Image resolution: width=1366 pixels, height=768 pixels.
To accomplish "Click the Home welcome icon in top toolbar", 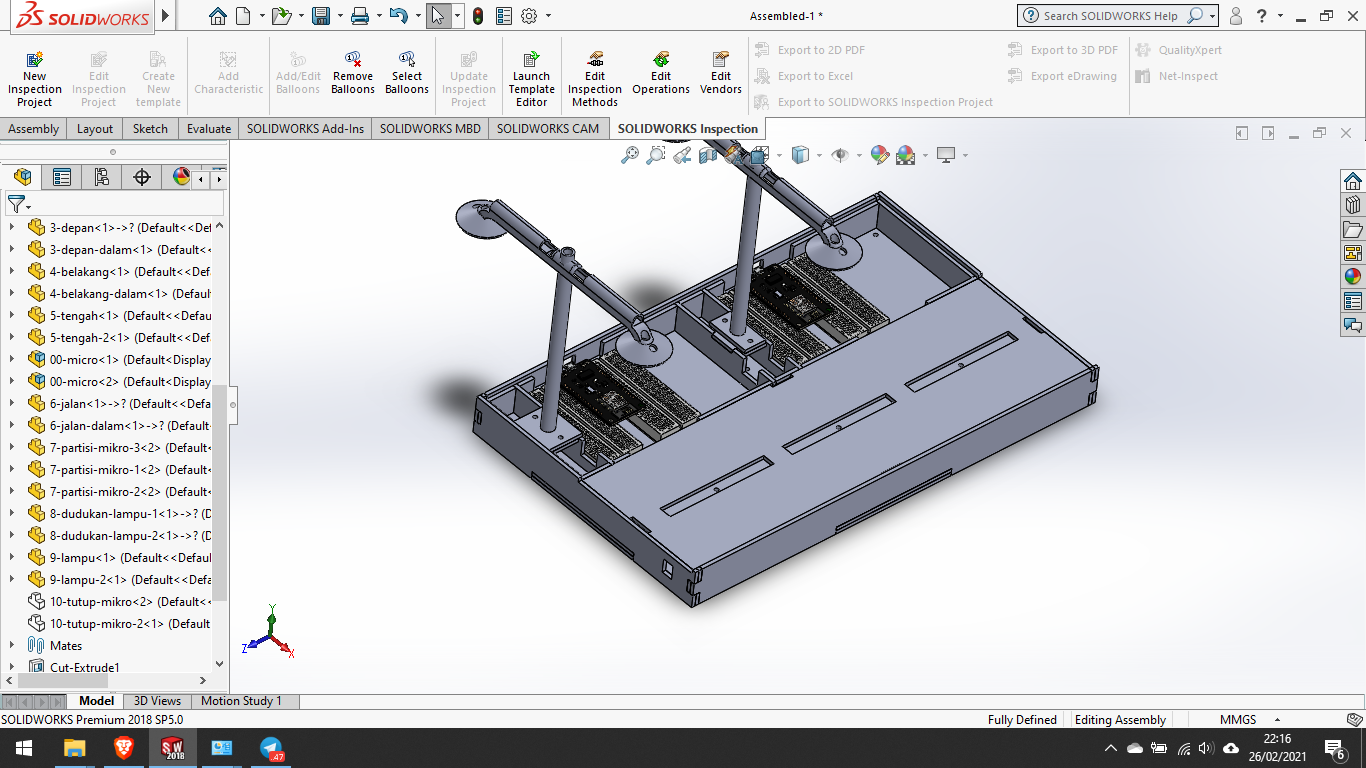I will pyautogui.click(x=218, y=16).
